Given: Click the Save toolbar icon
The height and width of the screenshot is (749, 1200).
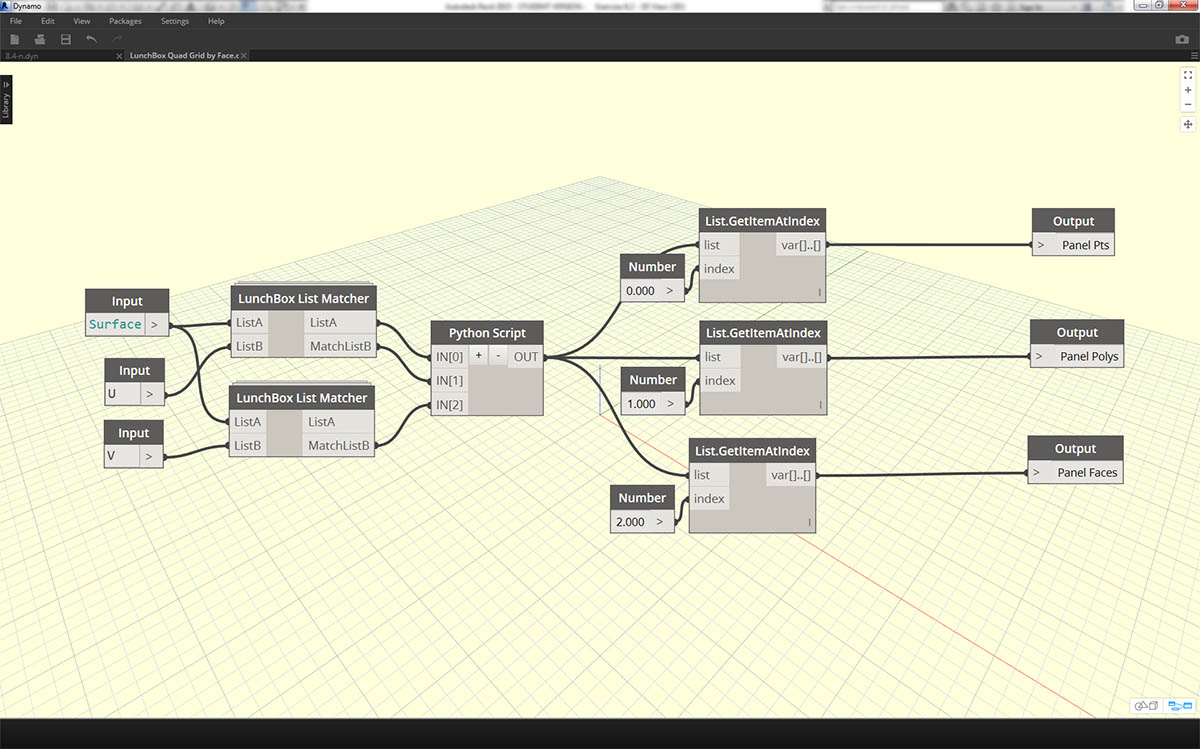Looking at the screenshot, I should pyautogui.click(x=66, y=39).
